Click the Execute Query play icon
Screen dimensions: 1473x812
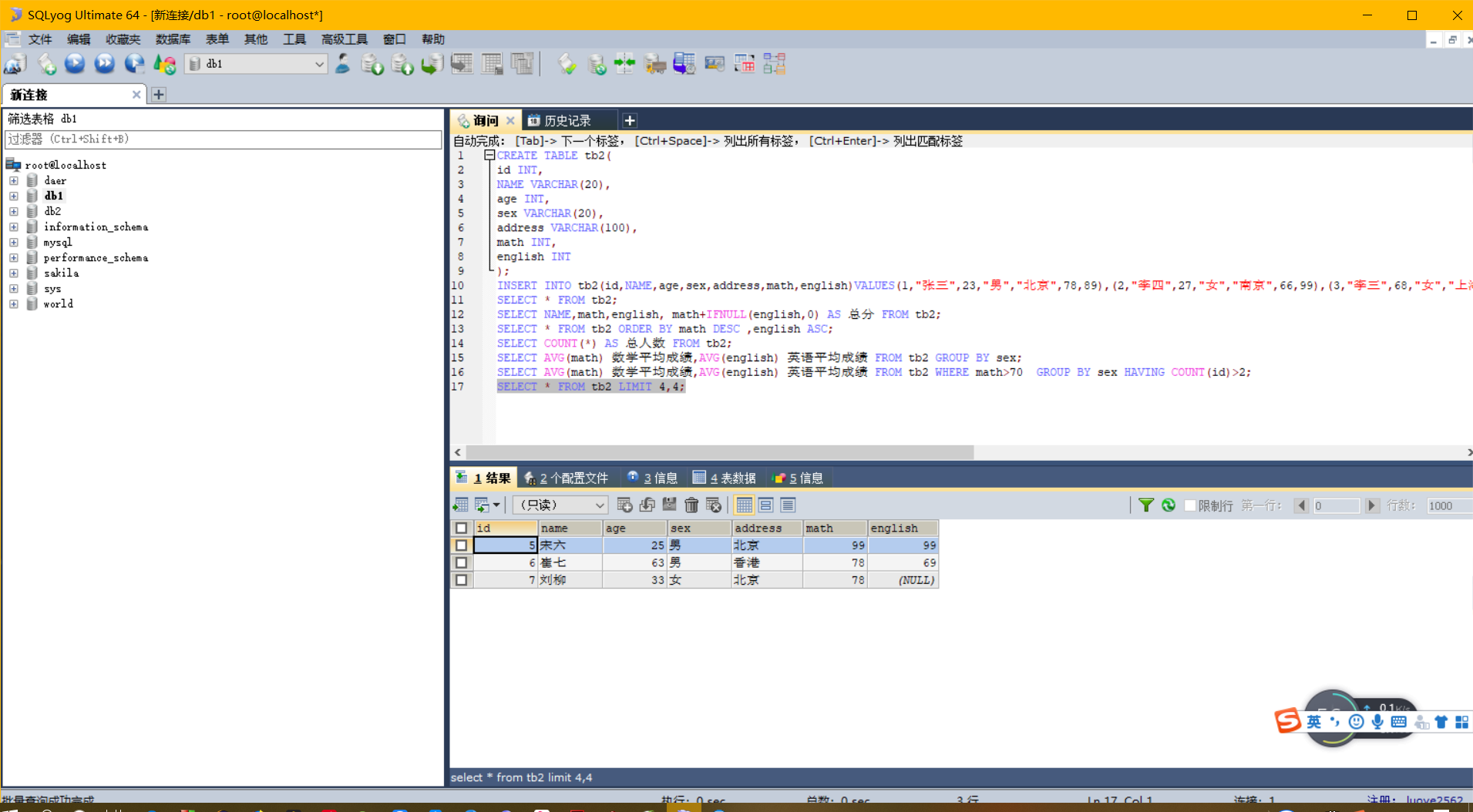[75, 64]
